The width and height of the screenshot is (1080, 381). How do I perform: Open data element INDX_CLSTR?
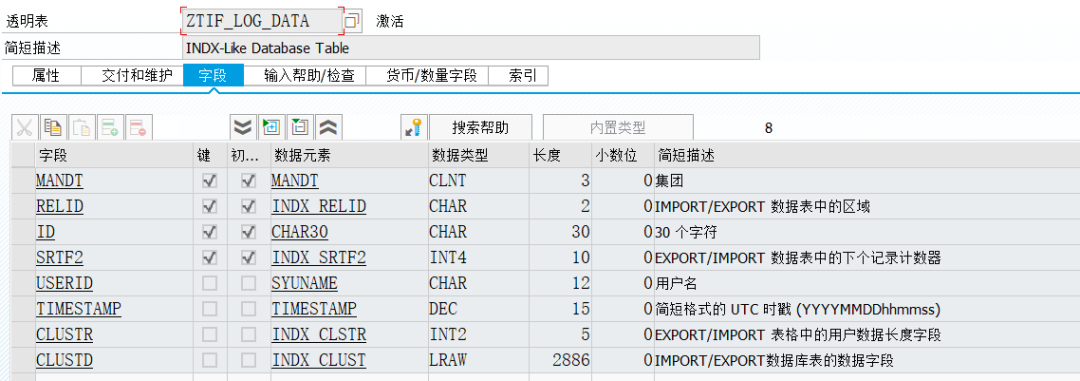pyautogui.click(x=319, y=335)
